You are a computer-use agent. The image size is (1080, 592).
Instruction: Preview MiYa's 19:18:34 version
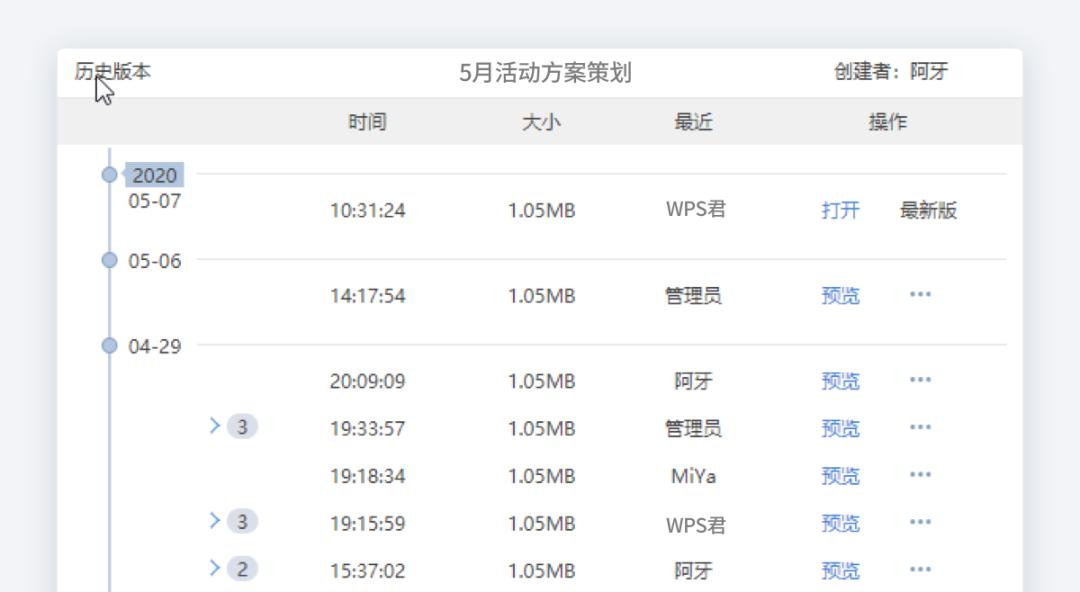[841, 476]
